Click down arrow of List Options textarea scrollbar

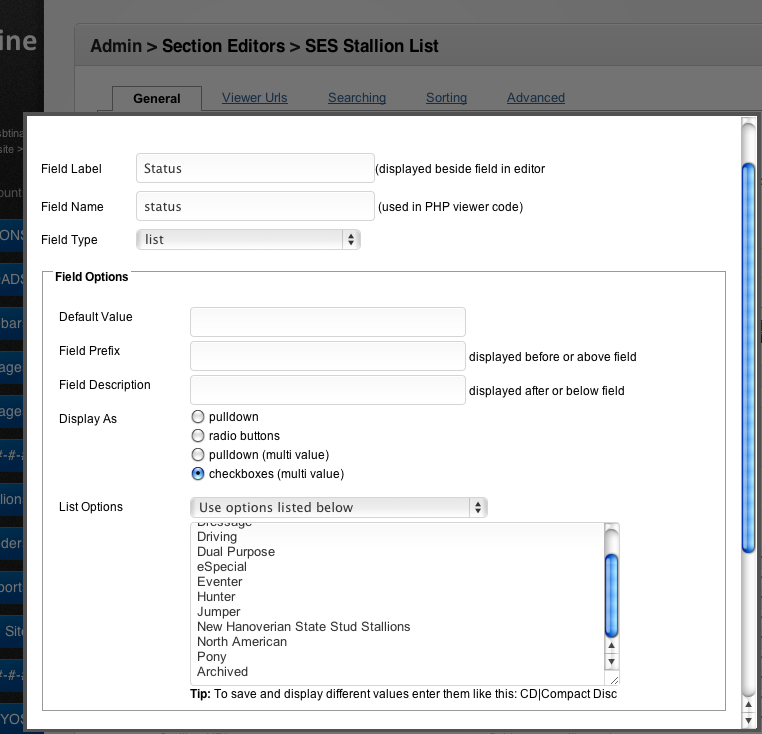click(x=612, y=661)
